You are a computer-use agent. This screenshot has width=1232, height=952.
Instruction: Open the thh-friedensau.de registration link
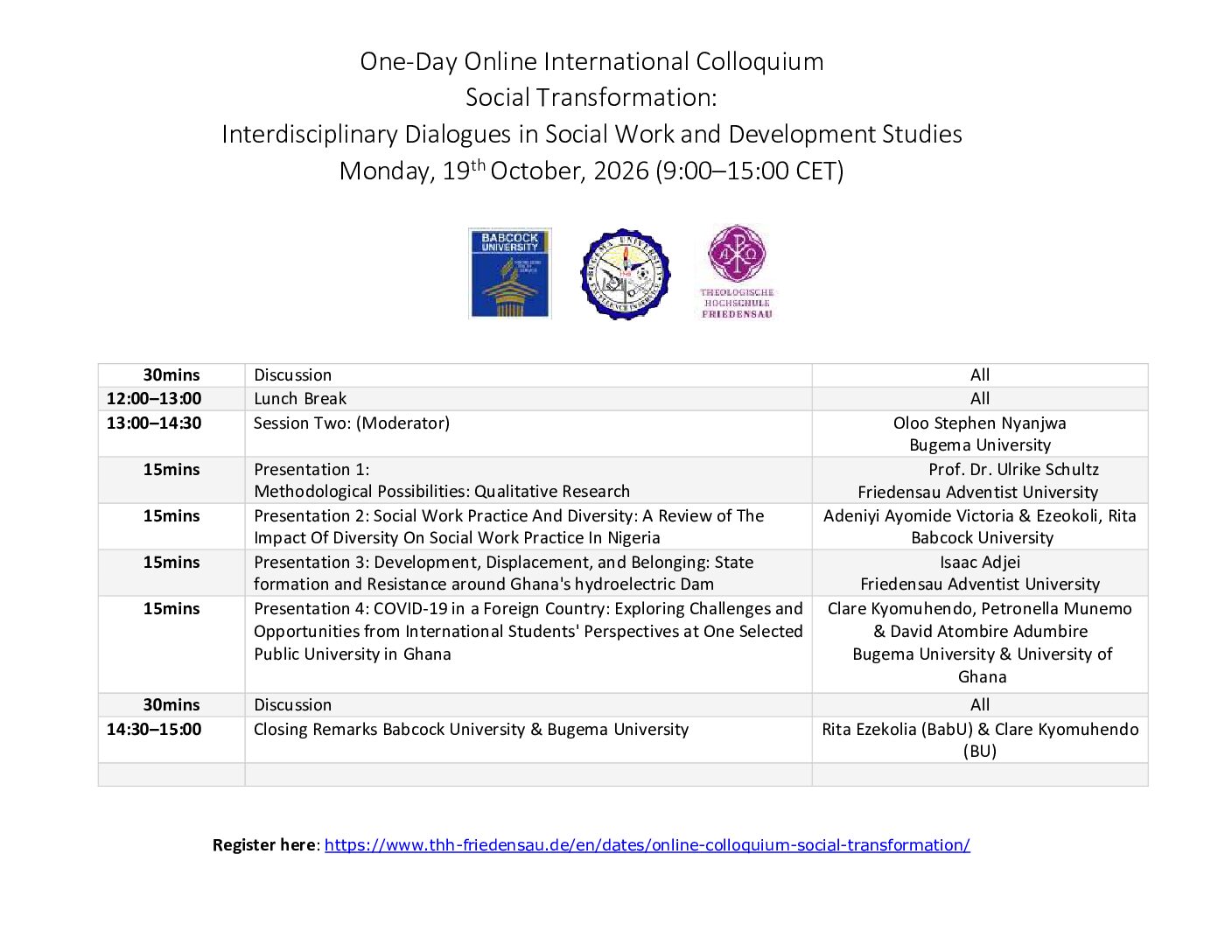pos(647,845)
